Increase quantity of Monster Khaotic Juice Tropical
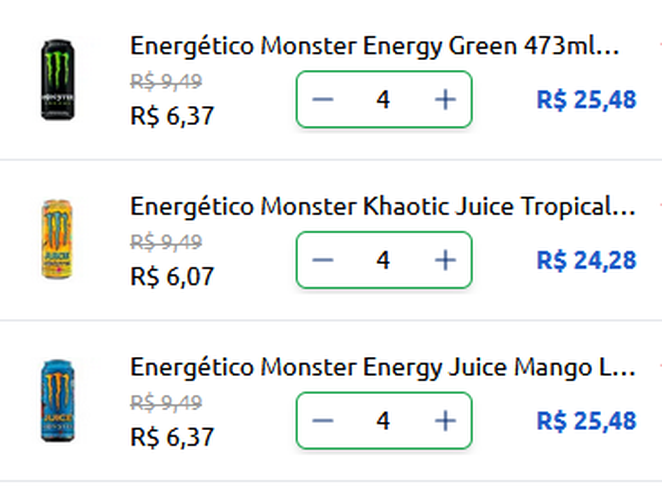 point(445,260)
